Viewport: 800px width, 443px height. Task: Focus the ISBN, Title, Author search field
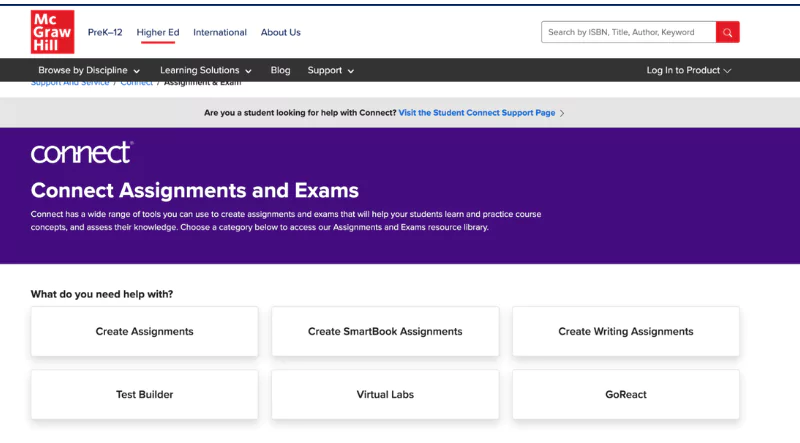(x=629, y=32)
